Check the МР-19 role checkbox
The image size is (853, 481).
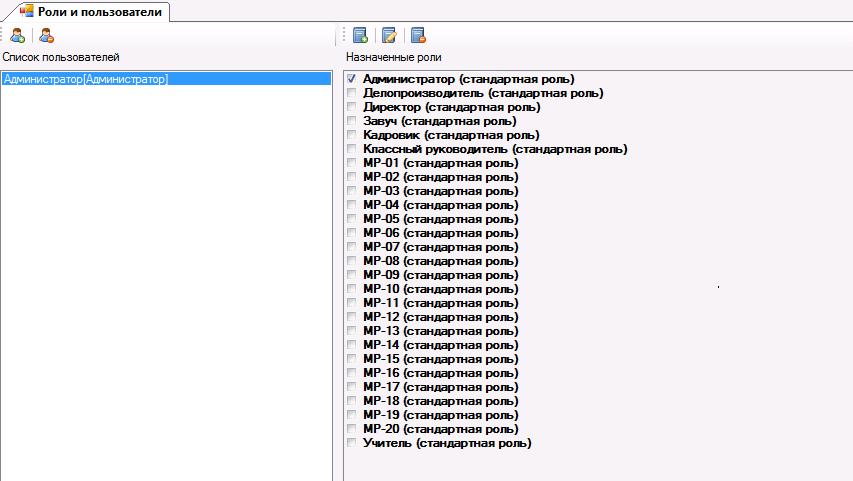click(351, 415)
